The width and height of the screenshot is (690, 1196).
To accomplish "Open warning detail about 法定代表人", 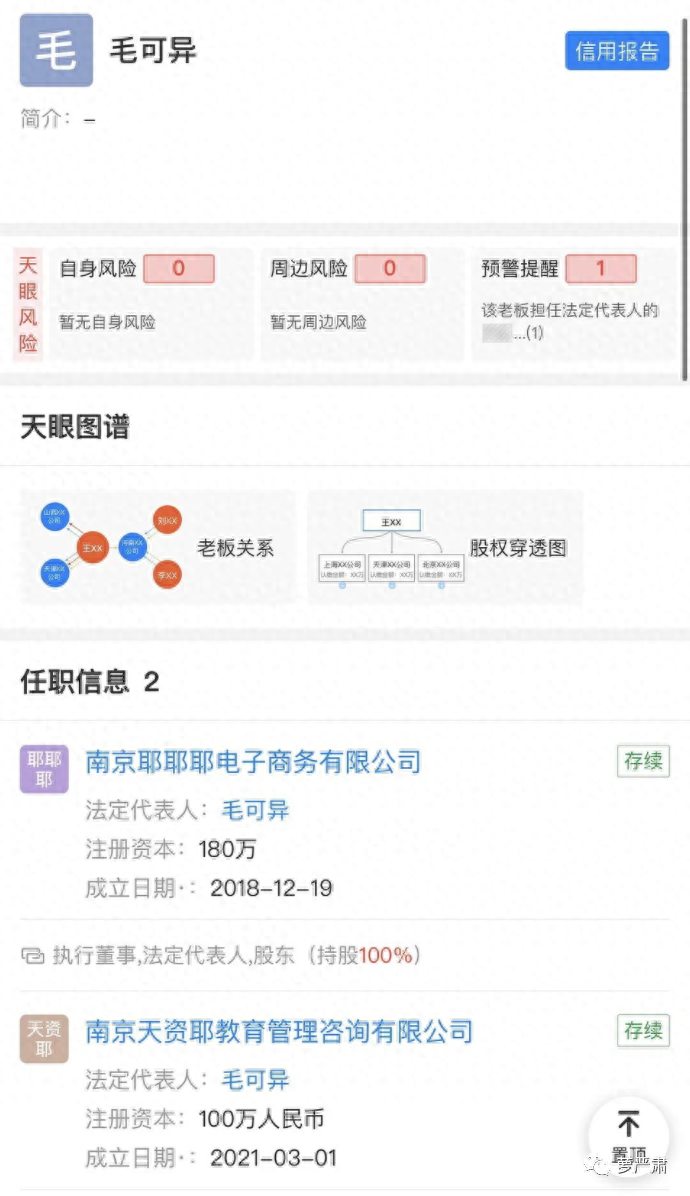I will coord(570,321).
